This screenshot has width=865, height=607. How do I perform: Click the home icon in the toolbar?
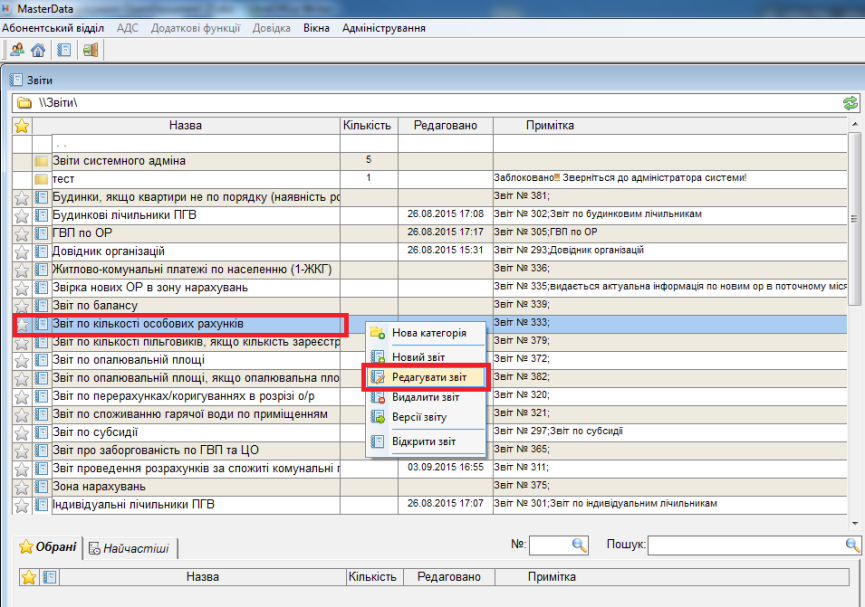pos(38,50)
